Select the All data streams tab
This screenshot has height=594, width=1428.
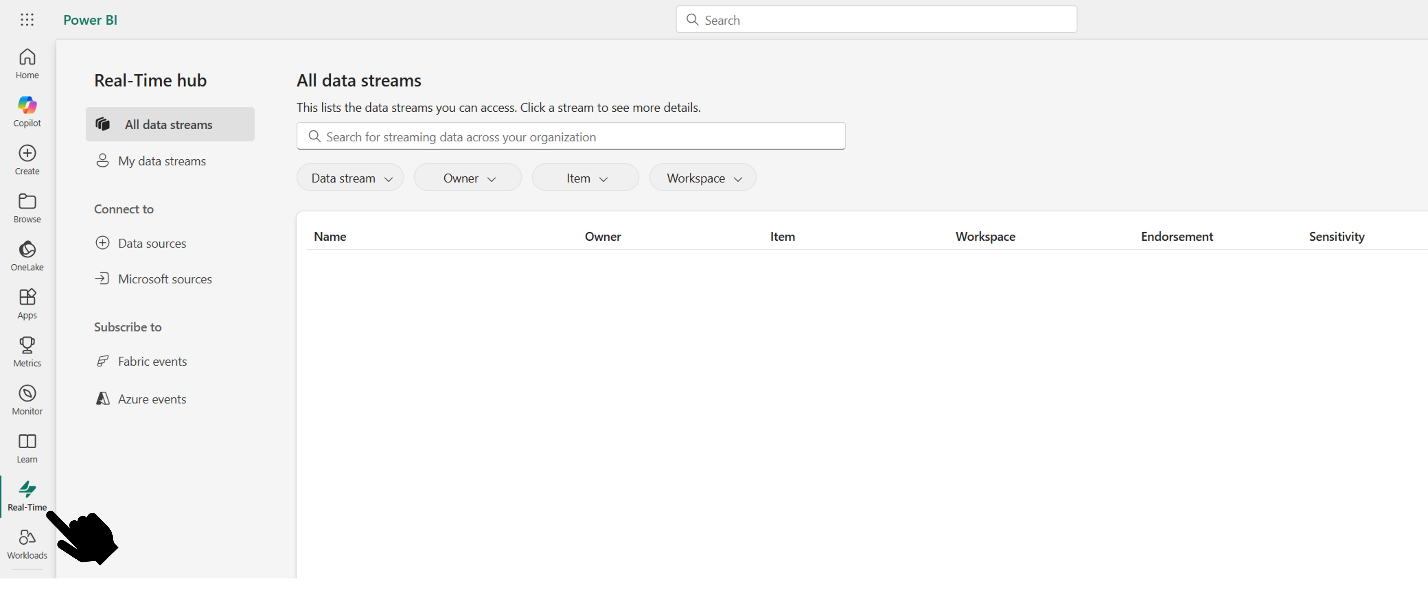pyautogui.click(x=169, y=124)
